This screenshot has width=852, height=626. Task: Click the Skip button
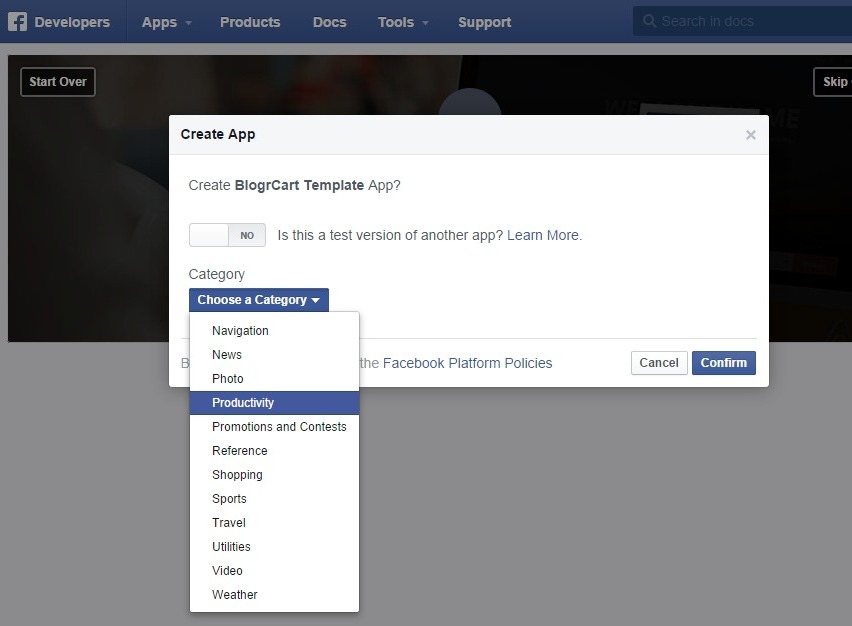click(x=834, y=82)
